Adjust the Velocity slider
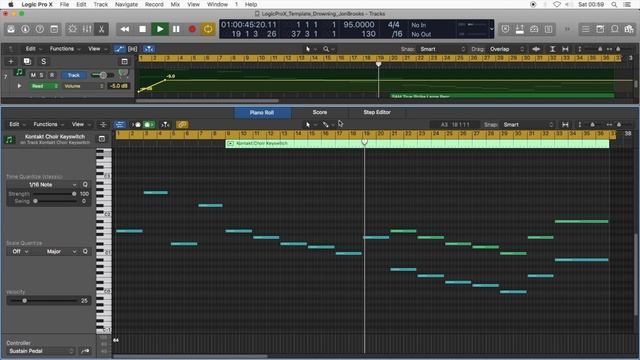Screen dimensions: 640x360 [43, 301]
